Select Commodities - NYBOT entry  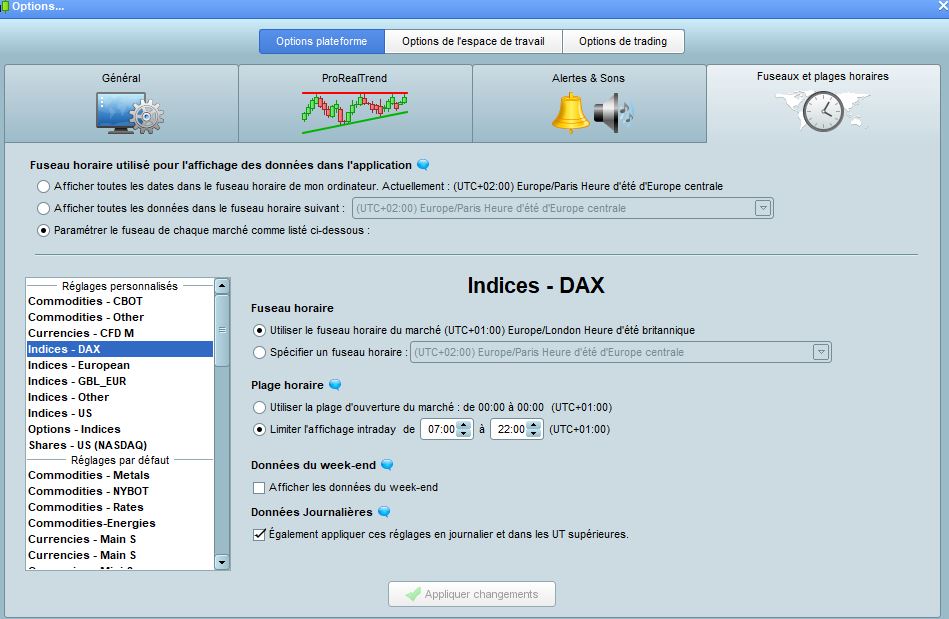(120, 491)
